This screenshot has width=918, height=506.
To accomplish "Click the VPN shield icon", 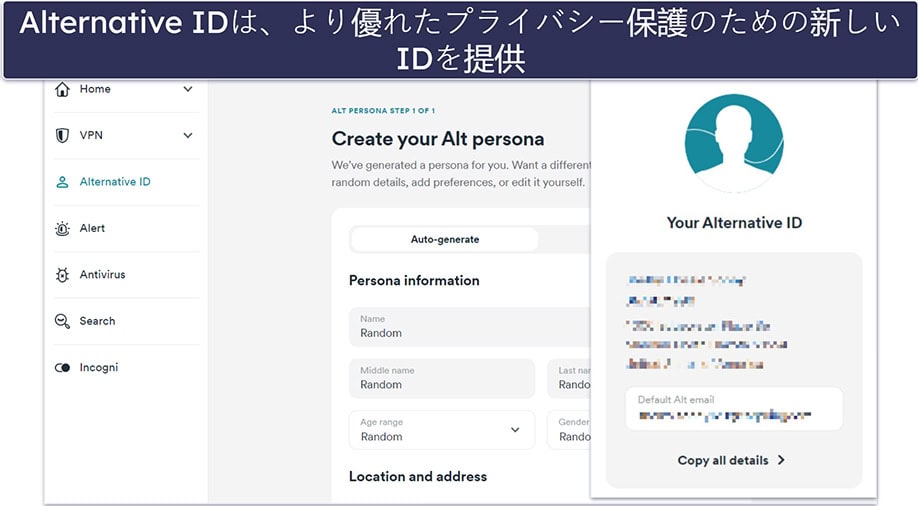I will pos(62,135).
